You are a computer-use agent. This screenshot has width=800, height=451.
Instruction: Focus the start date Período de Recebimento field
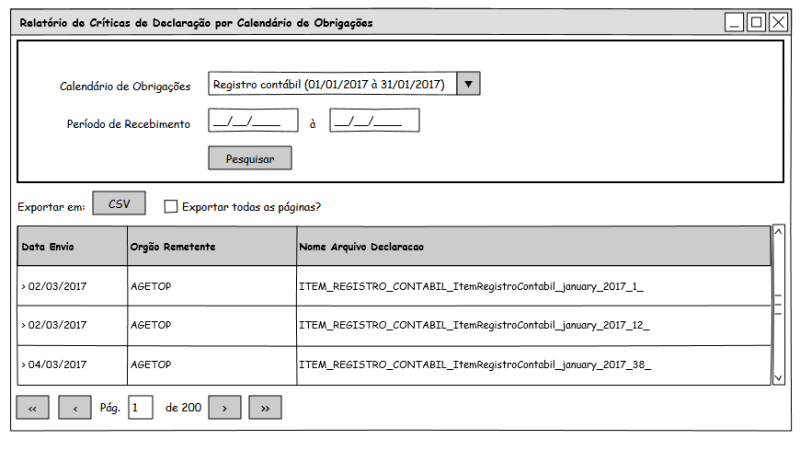253,121
